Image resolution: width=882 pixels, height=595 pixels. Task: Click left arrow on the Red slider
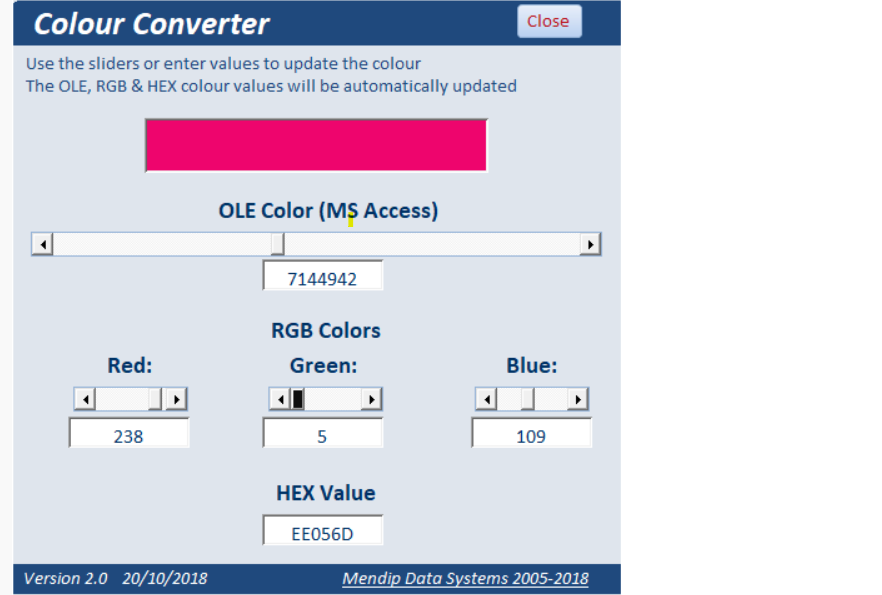pos(85,399)
